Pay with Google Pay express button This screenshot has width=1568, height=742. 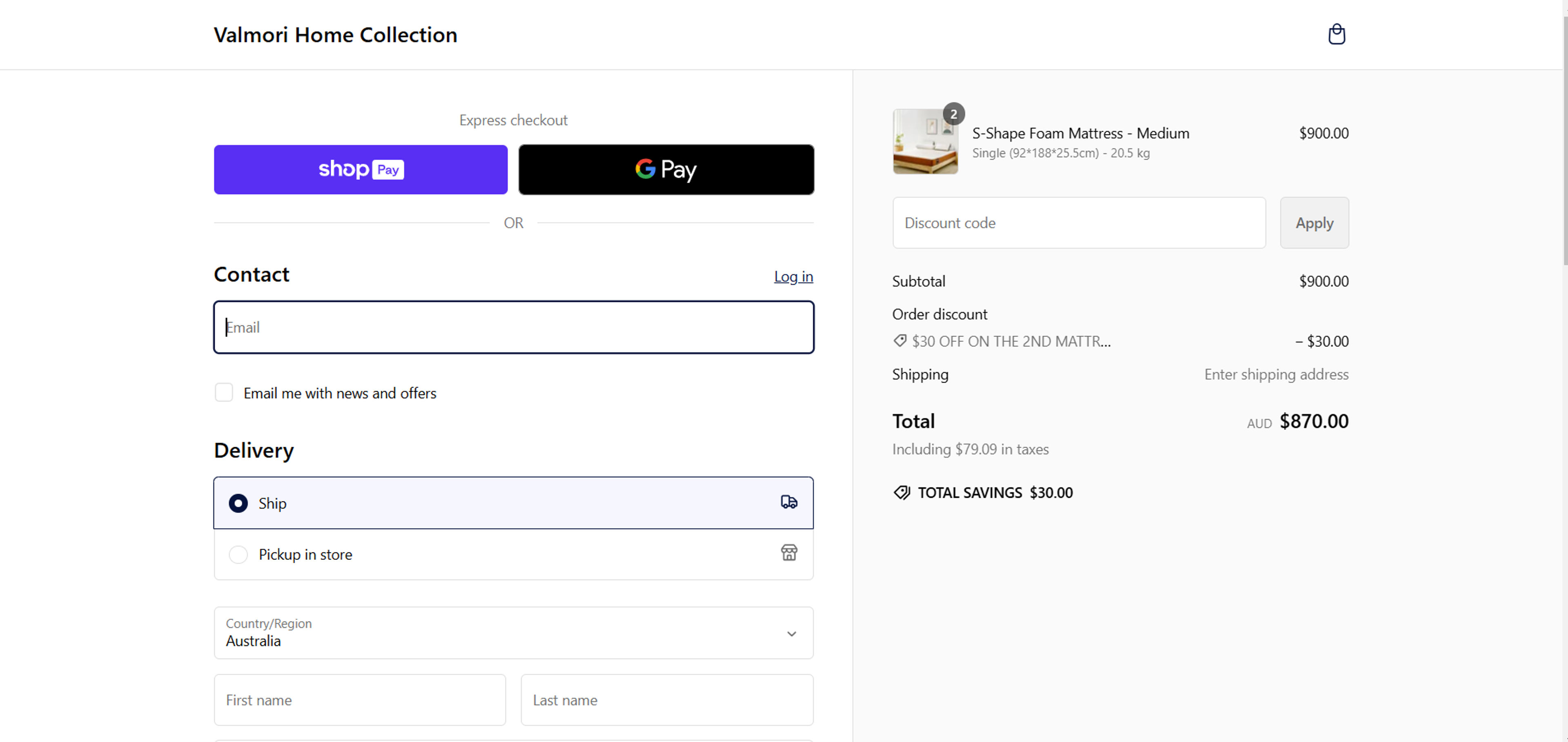click(x=666, y=169)
